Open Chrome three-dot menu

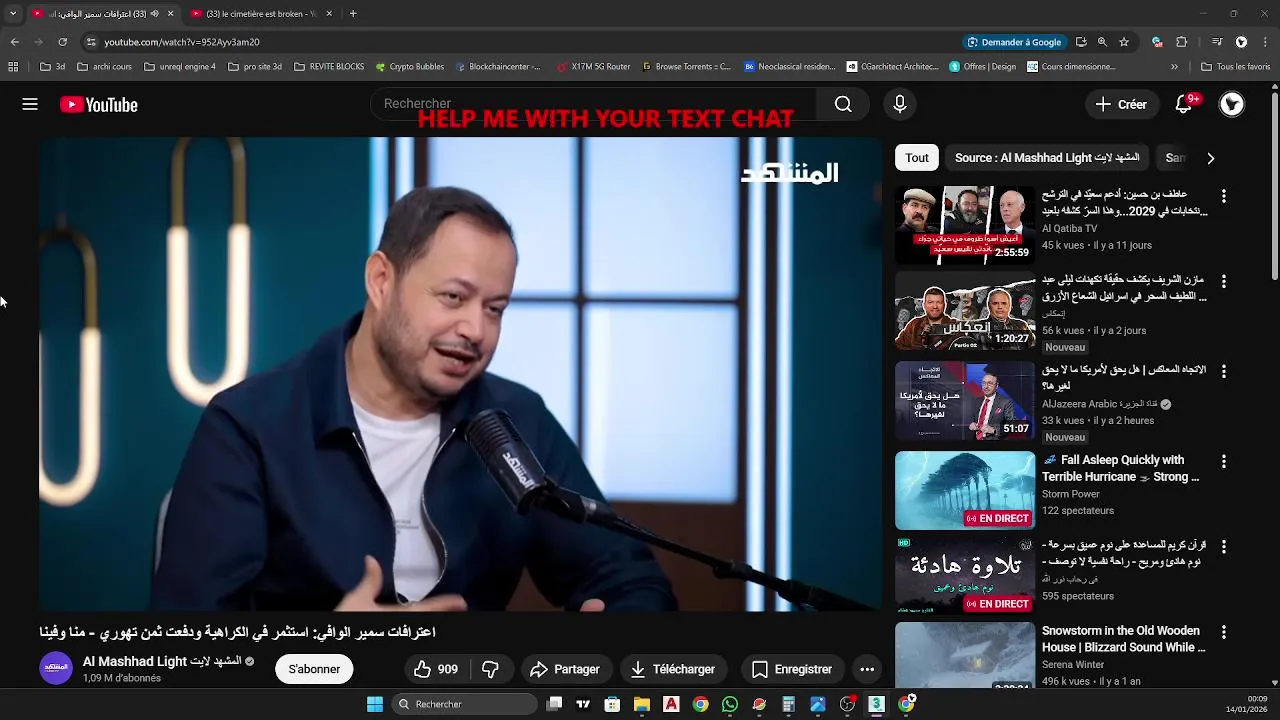tap(1264, 42)
